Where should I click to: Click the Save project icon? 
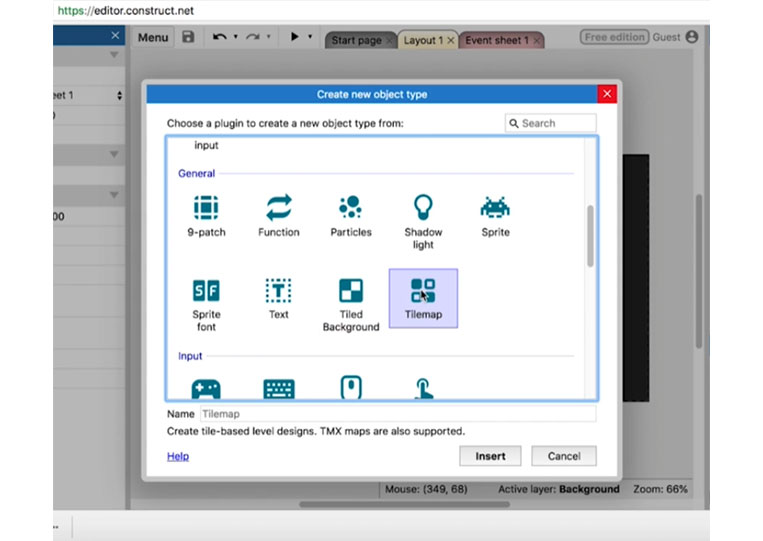tap(188, 37)
